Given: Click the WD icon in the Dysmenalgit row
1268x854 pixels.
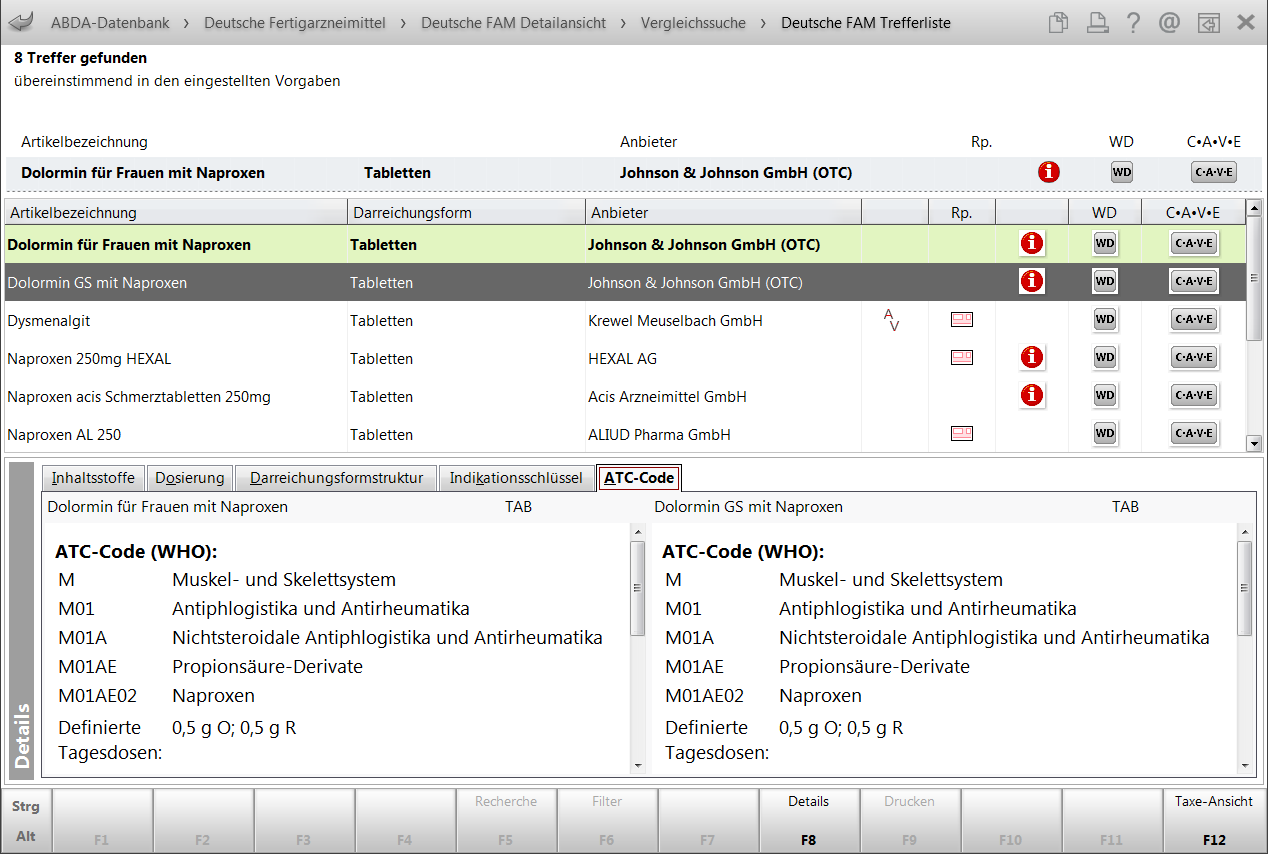Looking at the screenshot, I should 1105,319.
